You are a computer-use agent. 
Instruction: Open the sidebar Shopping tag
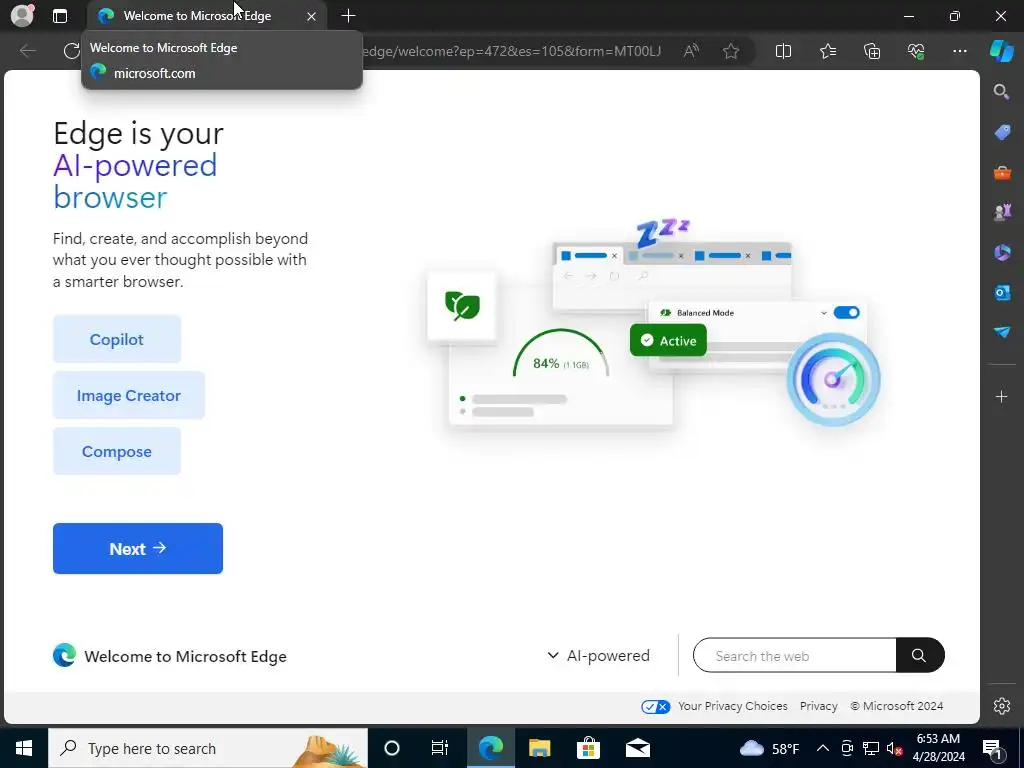pos(1002,132)
